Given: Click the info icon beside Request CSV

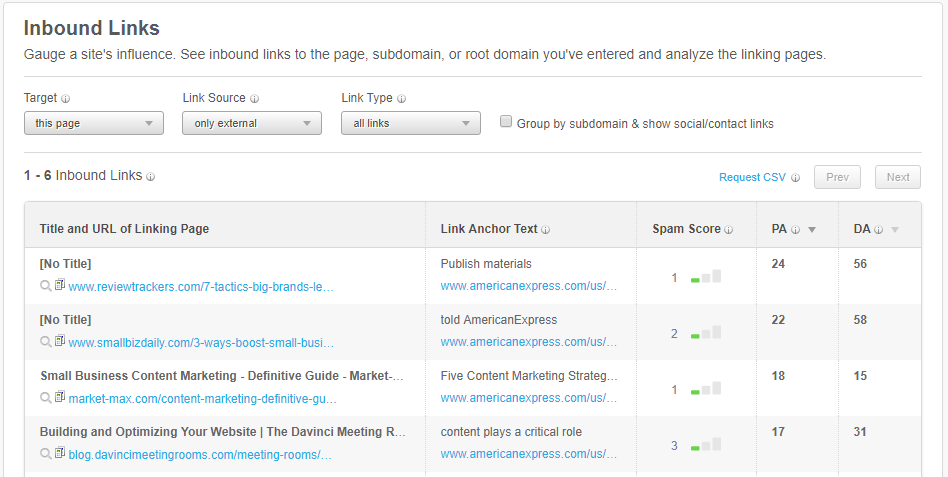Looking at the screenshot, I should pos(796,178).
